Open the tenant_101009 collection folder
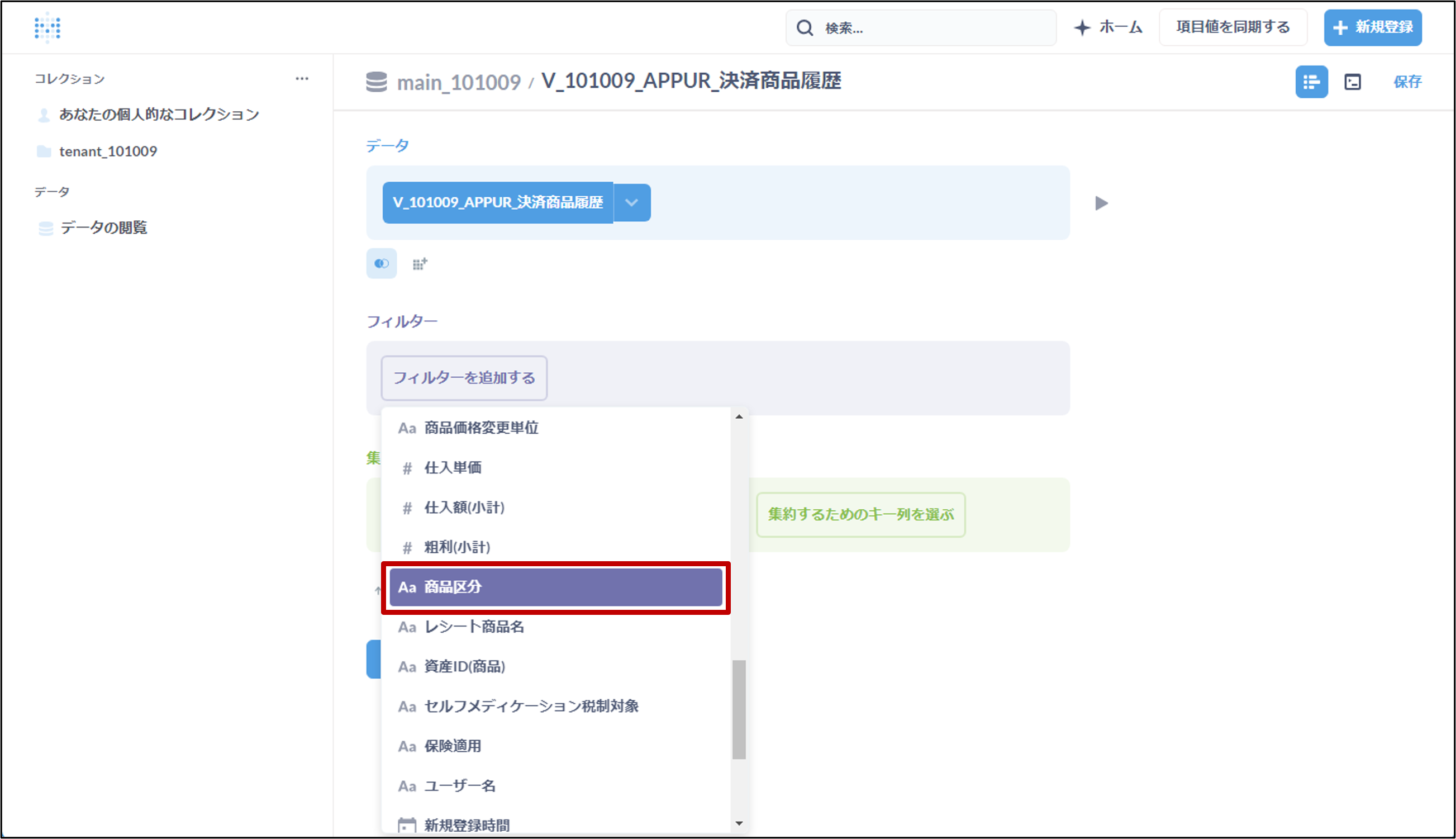1456x839 pixels. tap(108, 151)
